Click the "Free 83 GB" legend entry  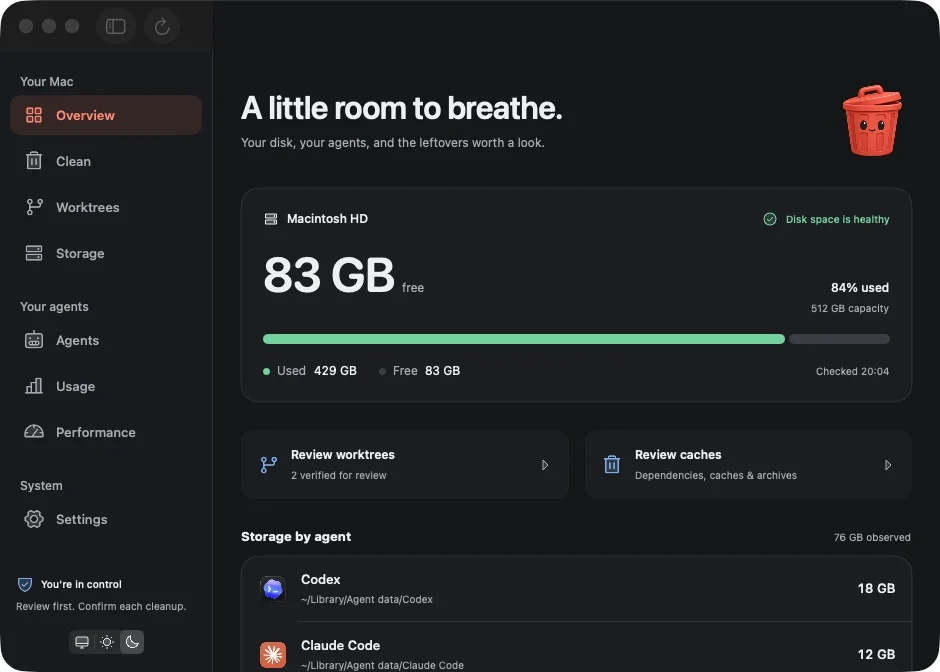420,371
